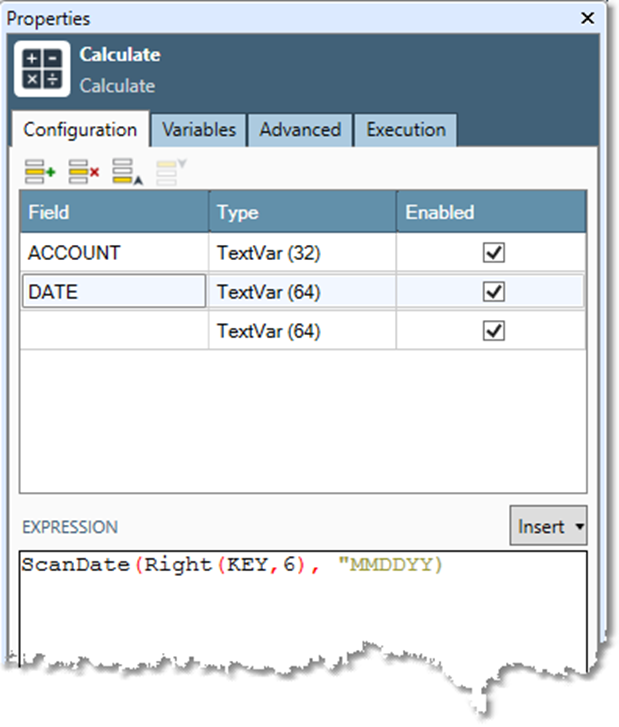
Task: Open the Insert dropdown menu
Action: coord(550,525)
